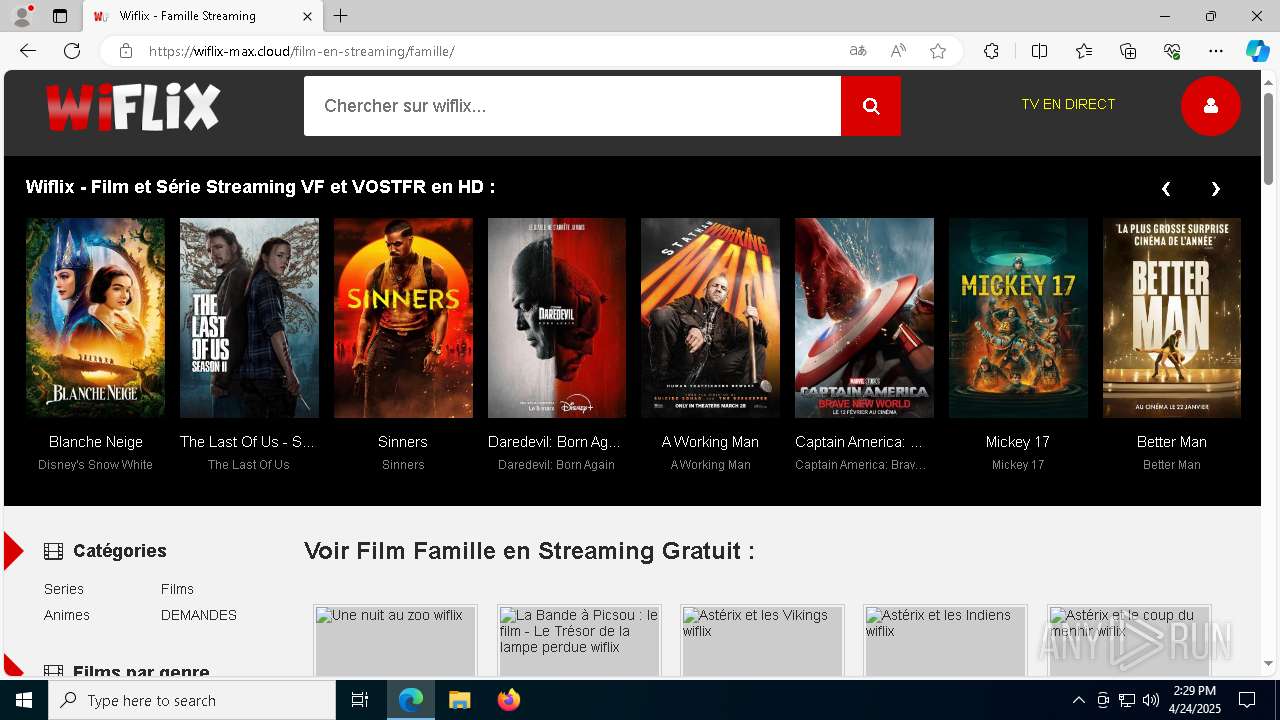The height and width of the screenshot is (720, 1280).
Task: Open the tab actions menu icon
Action: click(x=60, y=16)
